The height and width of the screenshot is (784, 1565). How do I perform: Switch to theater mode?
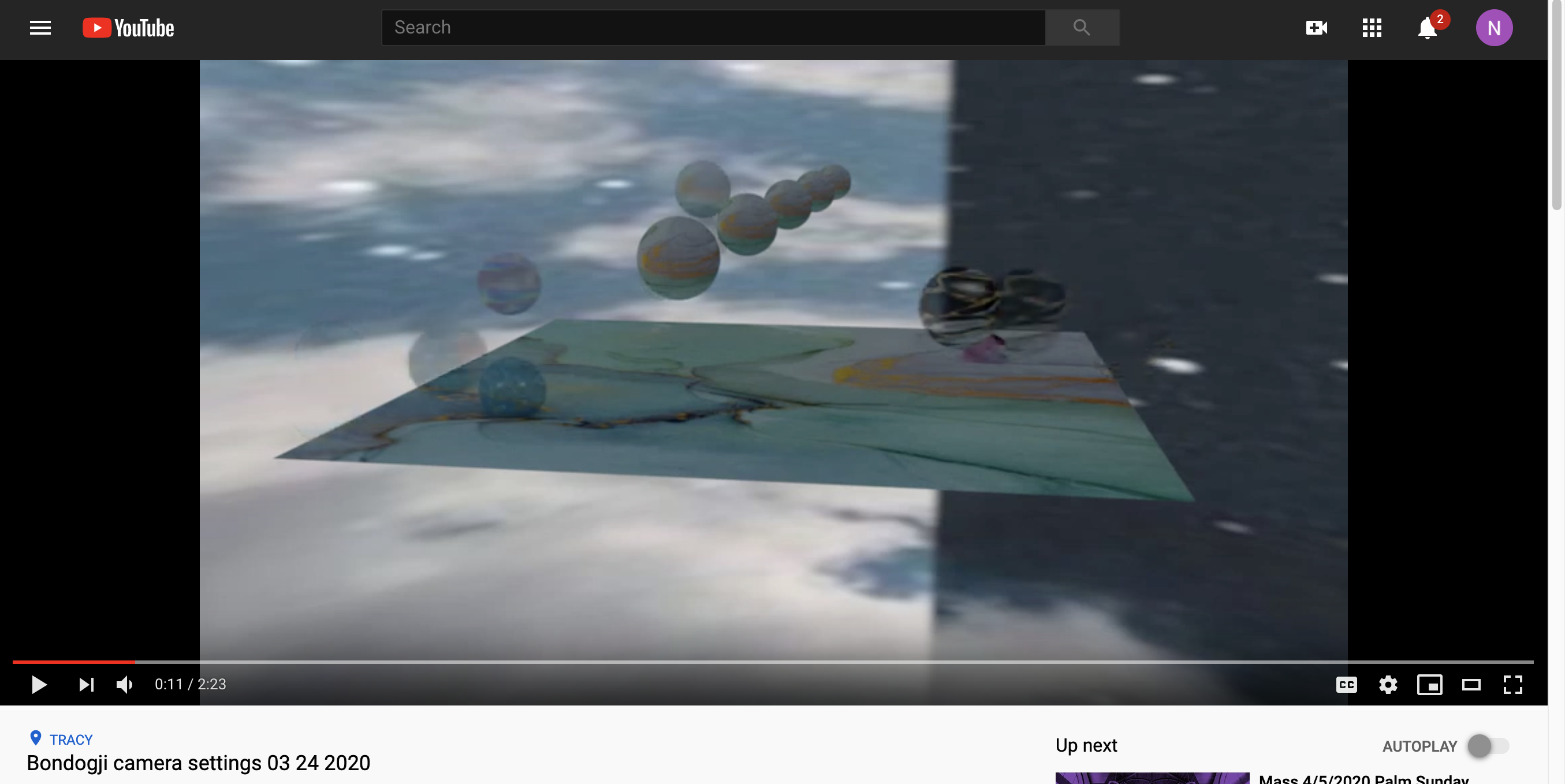click(1471, 684)
